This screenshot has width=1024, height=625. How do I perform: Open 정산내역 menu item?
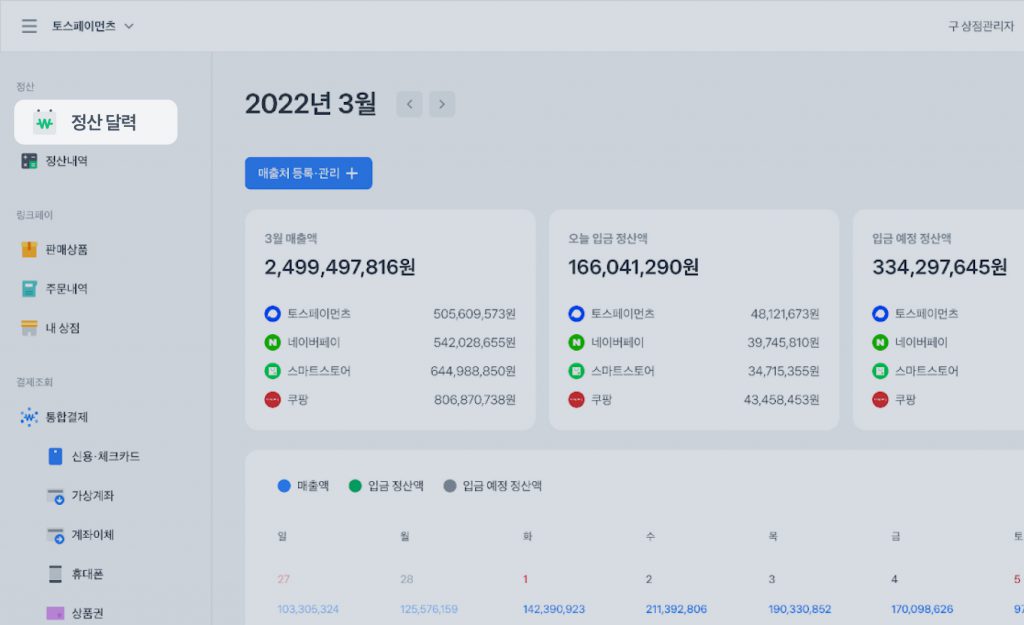click(66, 161)
